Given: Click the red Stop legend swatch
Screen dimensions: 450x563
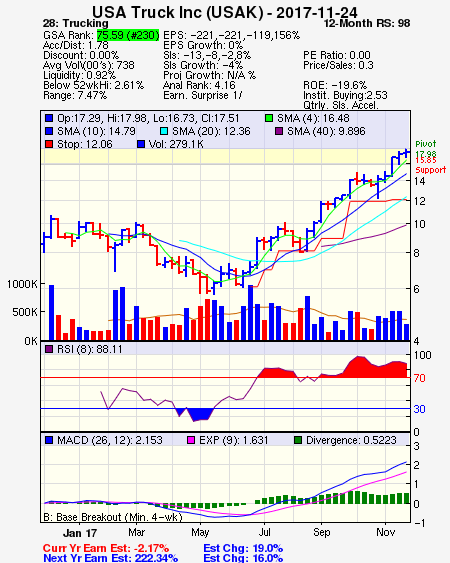Looking at the screenshot, I should pyautogui.click(x=49, y=144).
